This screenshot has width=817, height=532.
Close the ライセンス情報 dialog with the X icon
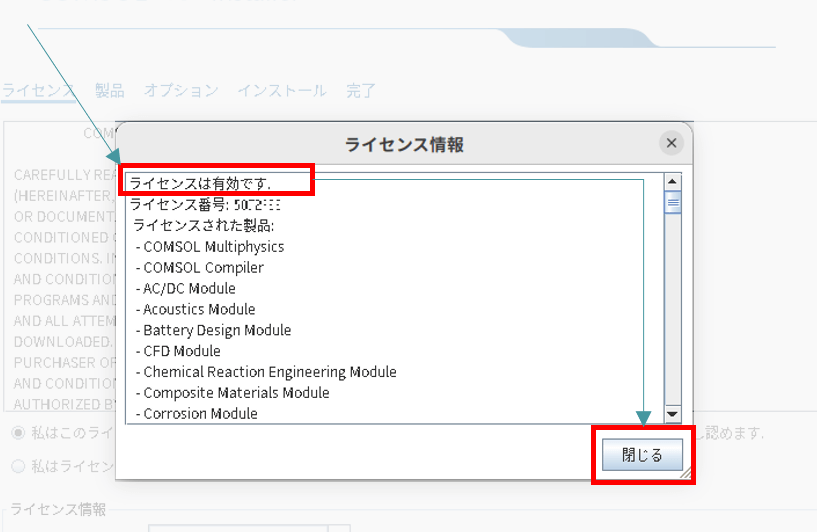(x=671, y=144)
